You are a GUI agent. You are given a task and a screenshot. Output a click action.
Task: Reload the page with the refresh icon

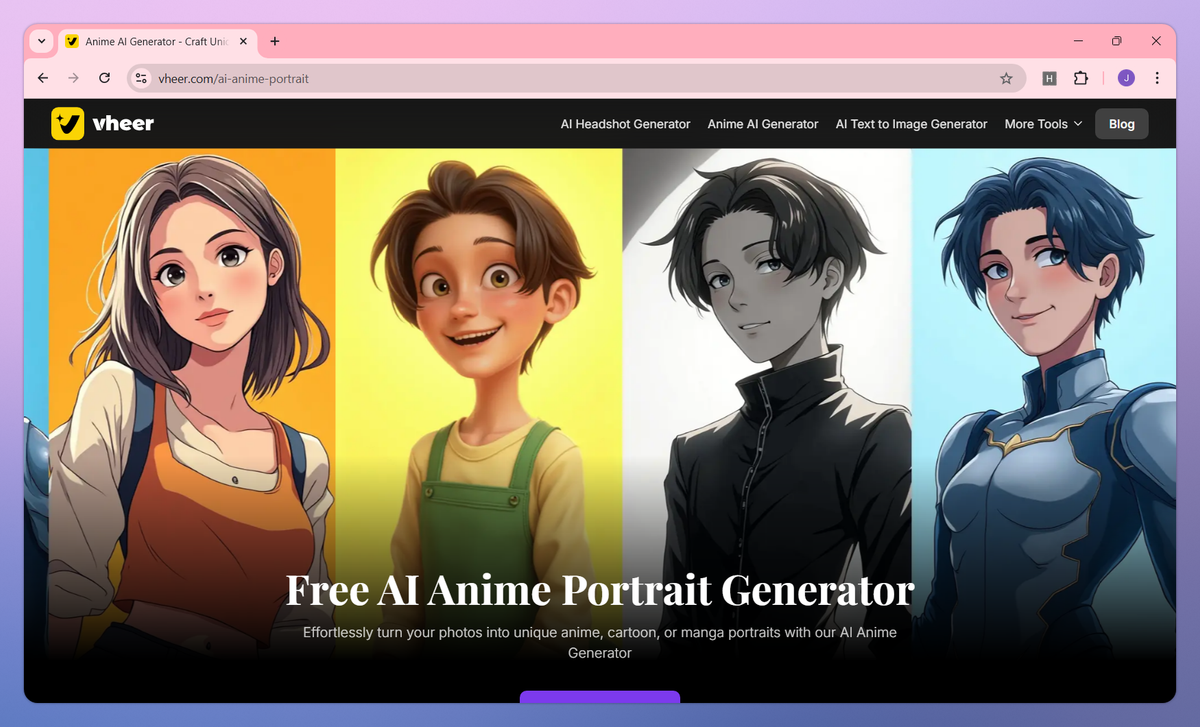coord(104,78)
